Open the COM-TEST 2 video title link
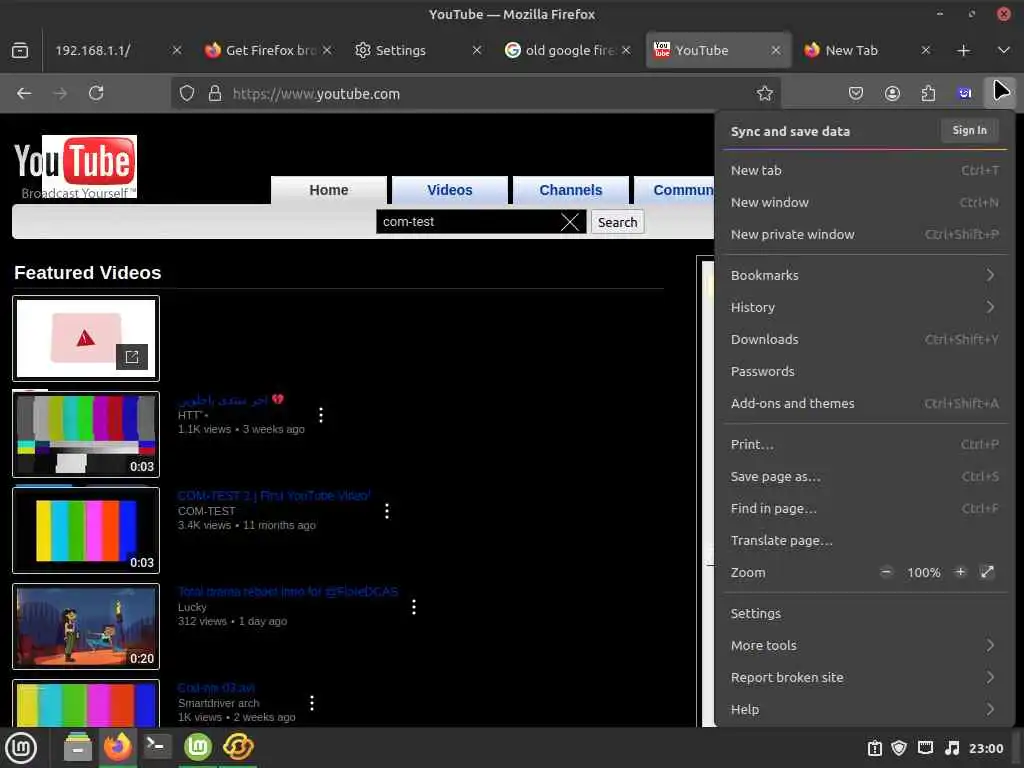This screenshot has height=768, width=1024. click(x=274, y=496)
